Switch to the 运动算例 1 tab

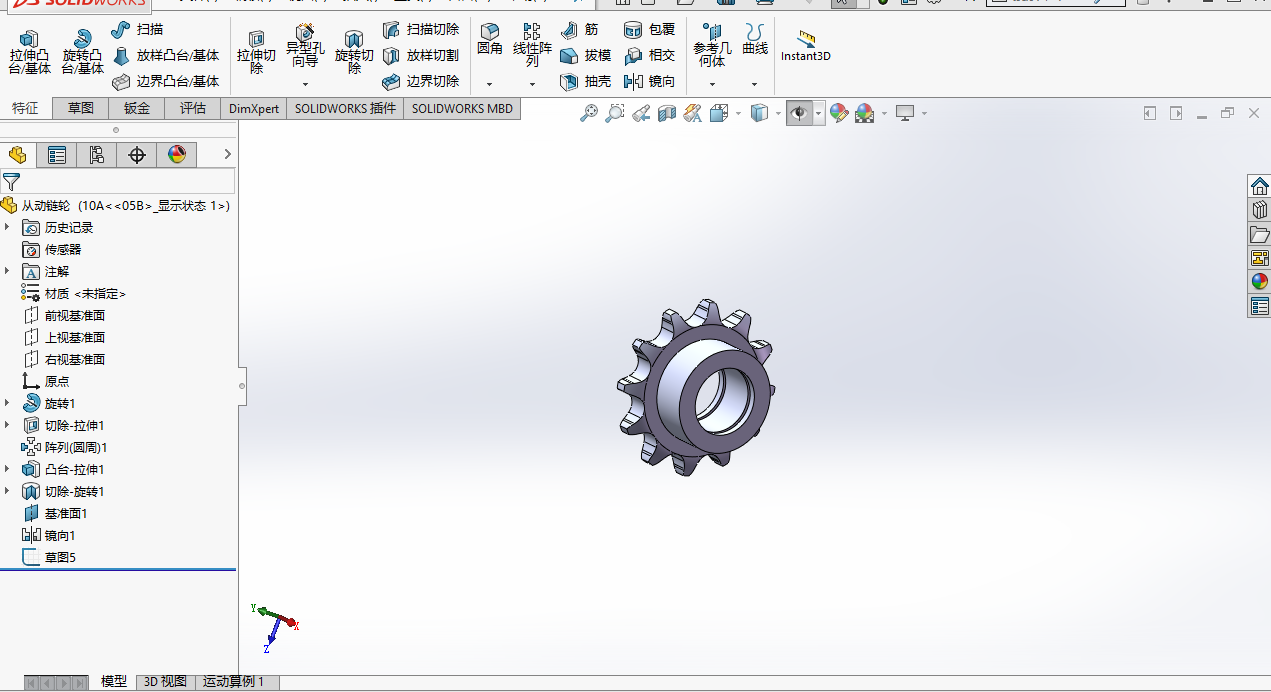click(x=234, y=682)
